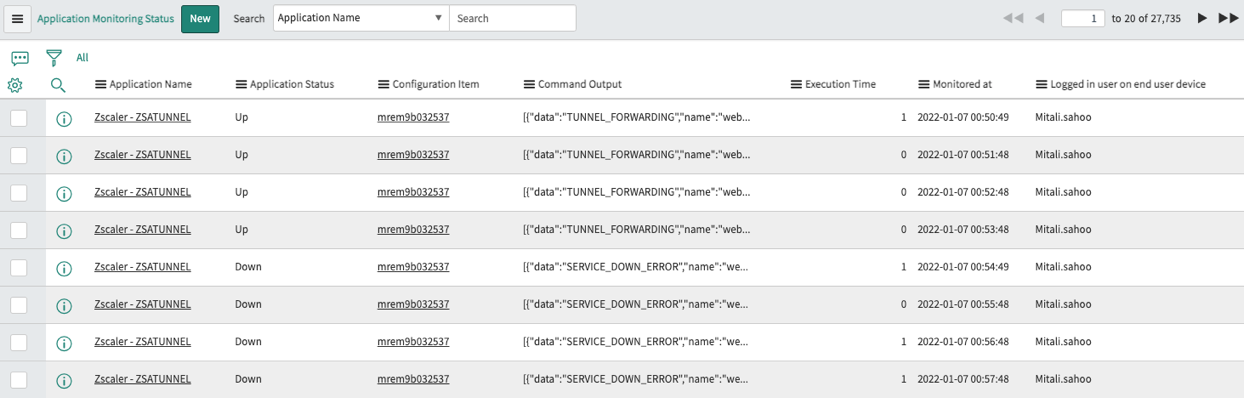Screen dimensions: 1244x398
Task: Click the activity stream speech bubble icon
Action: (20, 58)
